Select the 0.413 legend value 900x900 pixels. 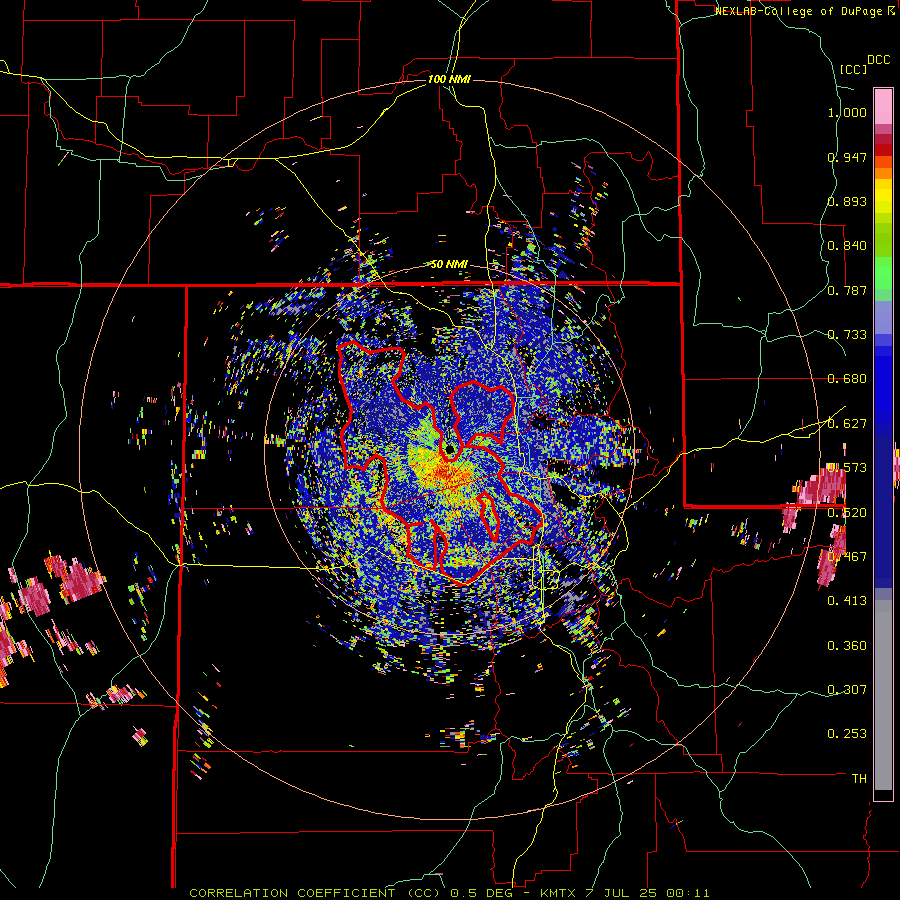point(847,601)
